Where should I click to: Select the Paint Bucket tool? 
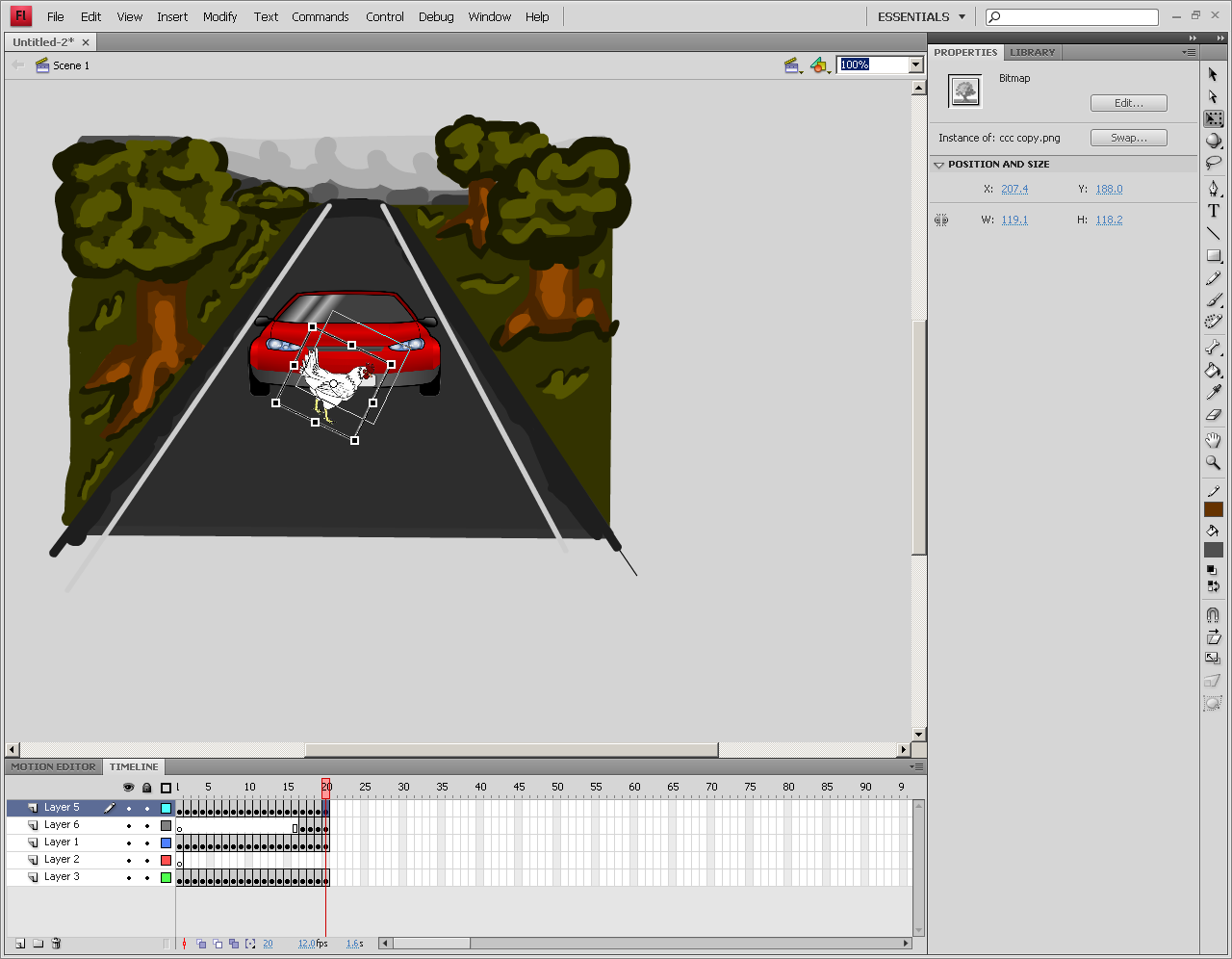(1214, 371)
